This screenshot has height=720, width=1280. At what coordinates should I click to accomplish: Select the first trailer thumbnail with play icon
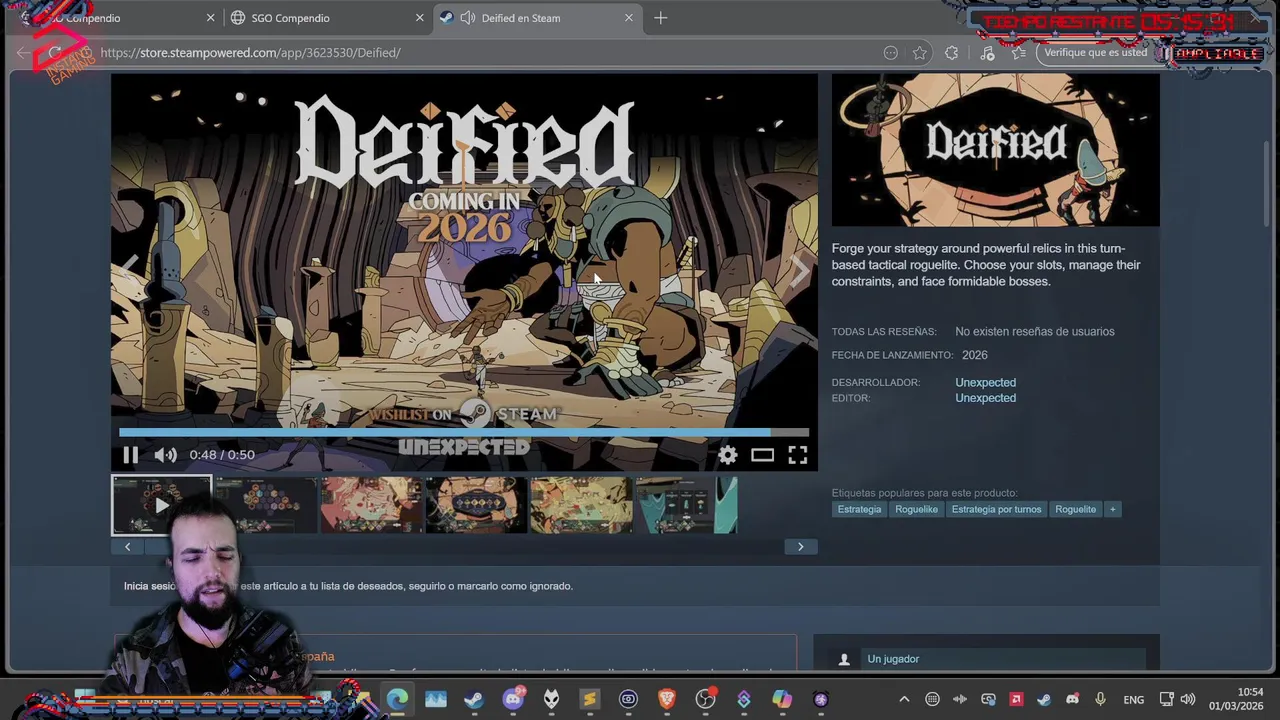(x=161, y=505)
